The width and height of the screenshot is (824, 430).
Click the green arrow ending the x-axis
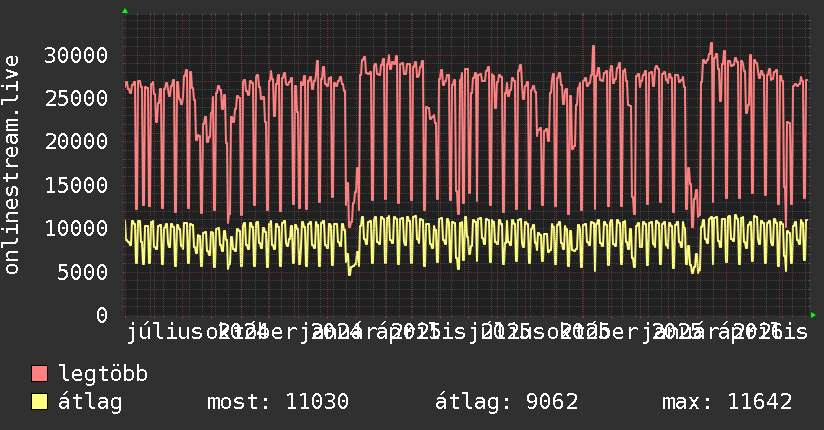tap(813, 315)
